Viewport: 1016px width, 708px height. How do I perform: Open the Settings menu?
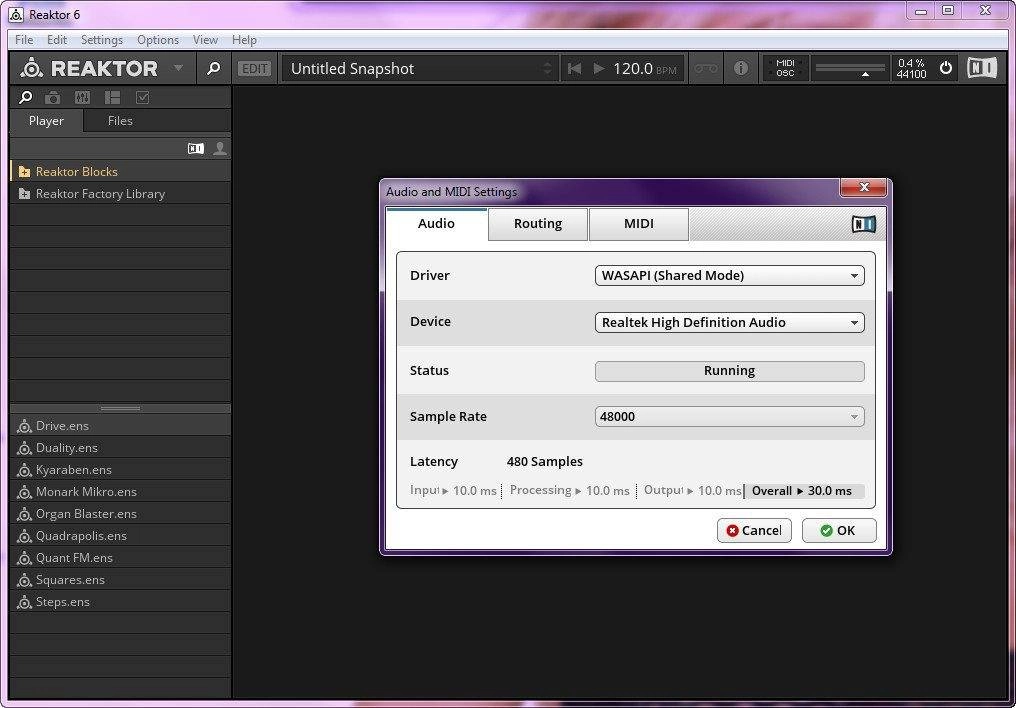tap(102, 40)
